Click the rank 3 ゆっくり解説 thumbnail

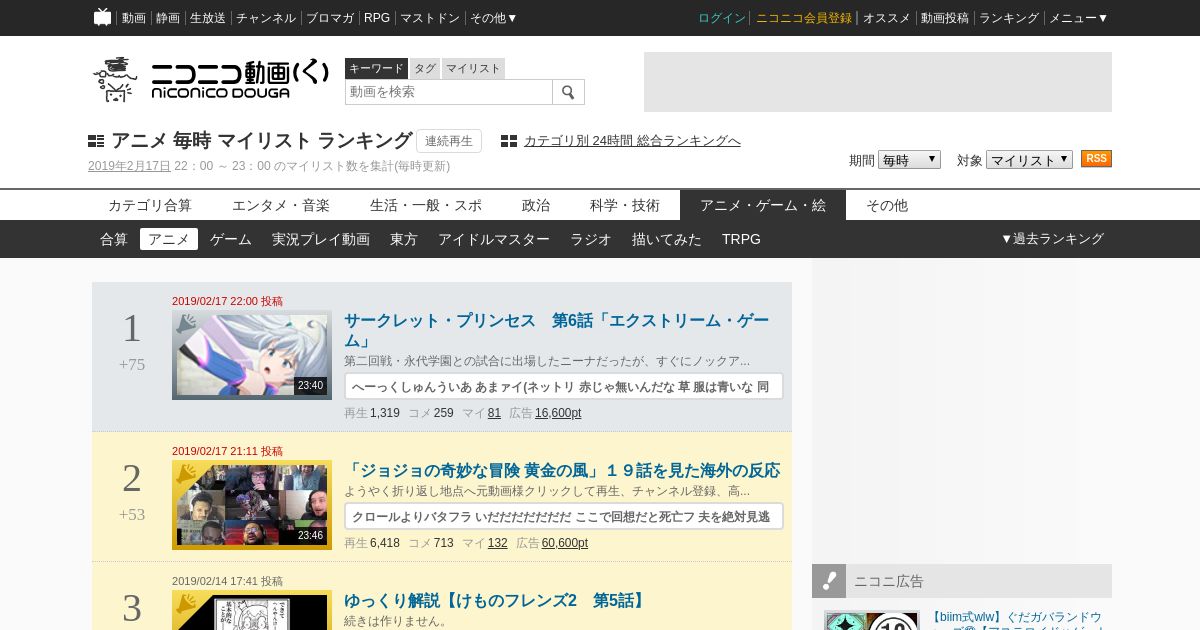point(252,610)
